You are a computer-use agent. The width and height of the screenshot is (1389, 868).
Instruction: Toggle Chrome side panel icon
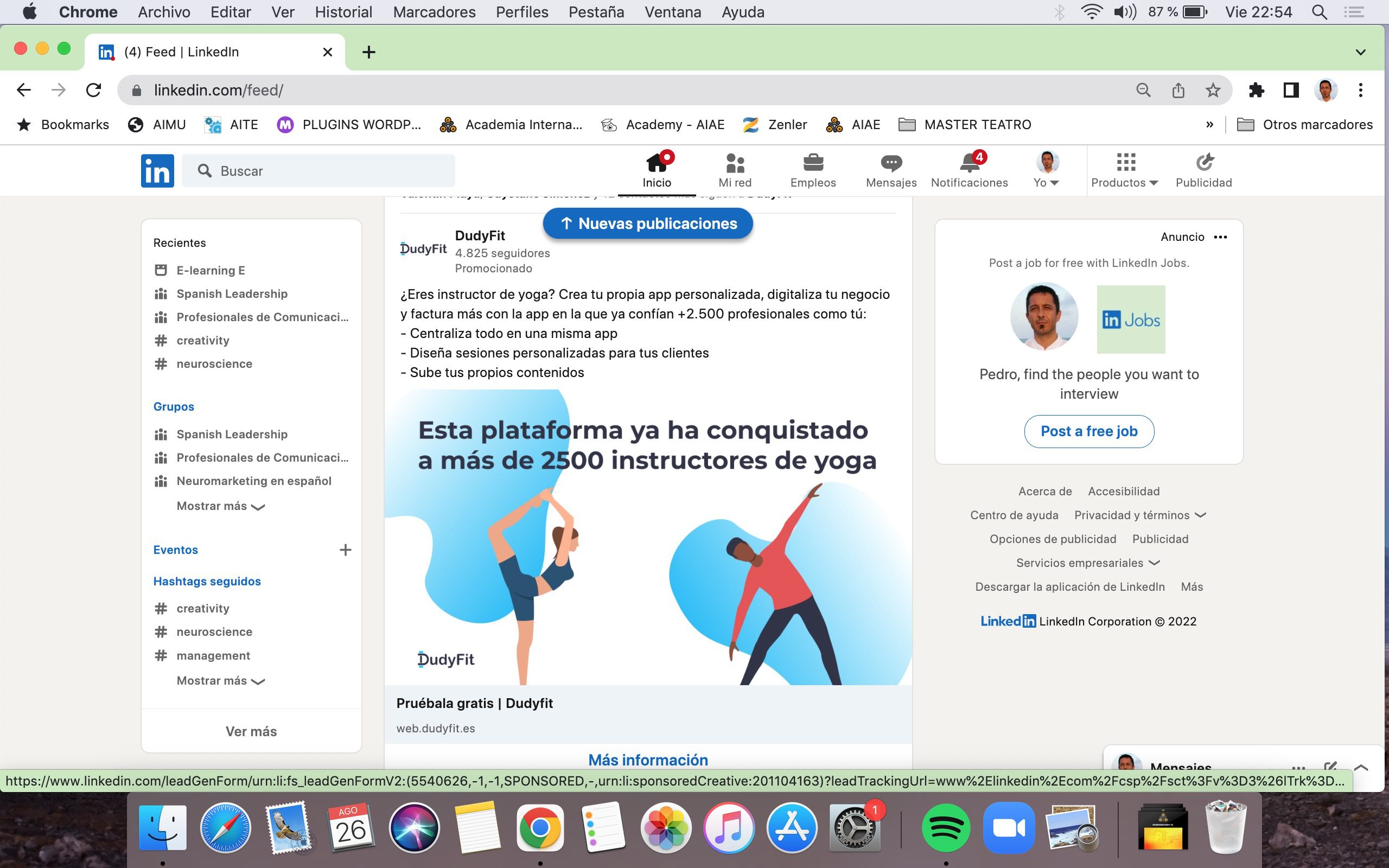(x=1291, y=90)
